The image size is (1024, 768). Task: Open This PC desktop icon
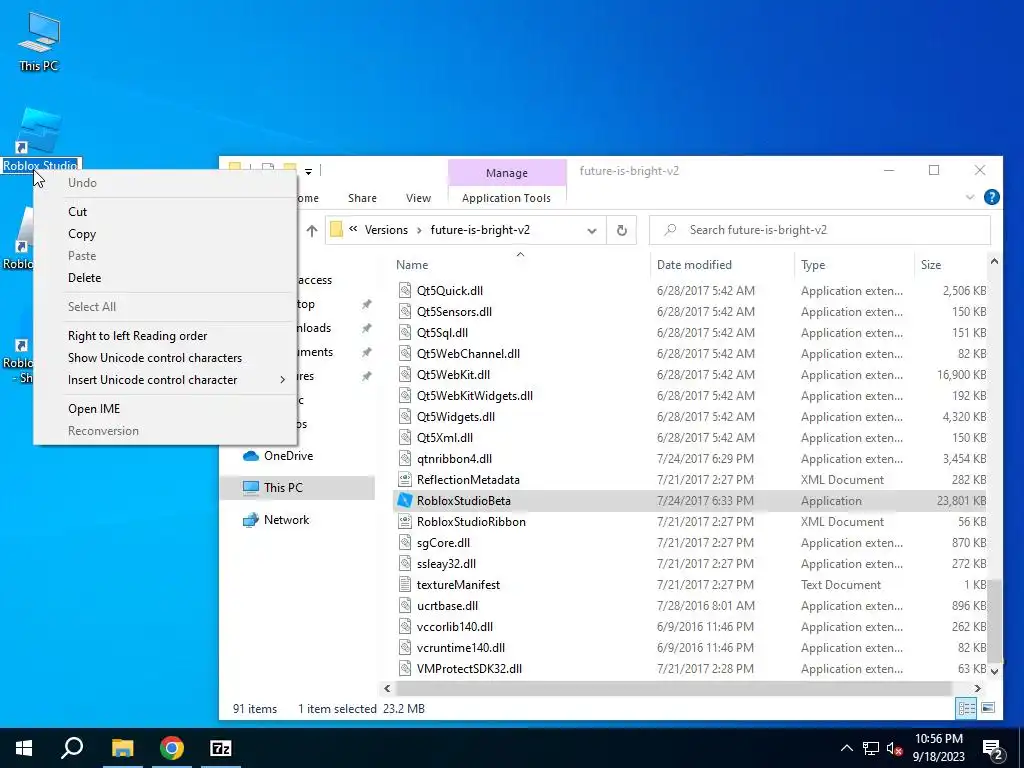[39, 40]
